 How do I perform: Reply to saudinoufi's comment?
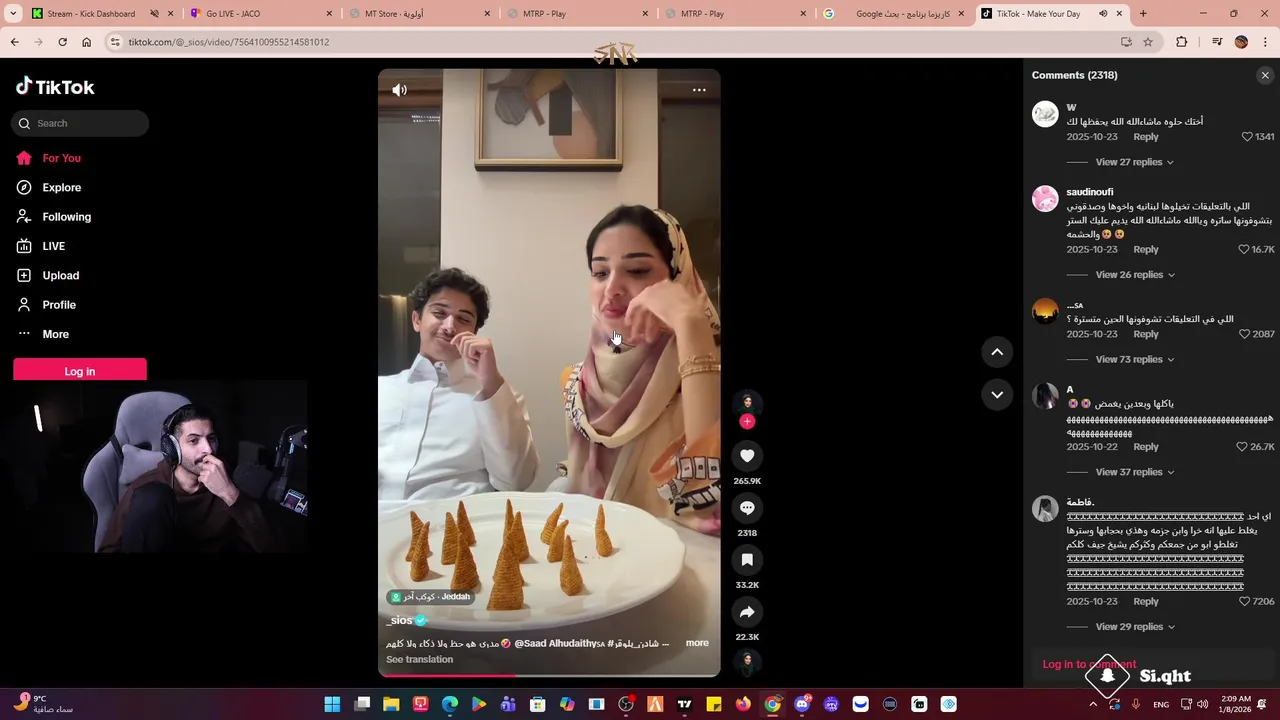(x=1146, y=250)
